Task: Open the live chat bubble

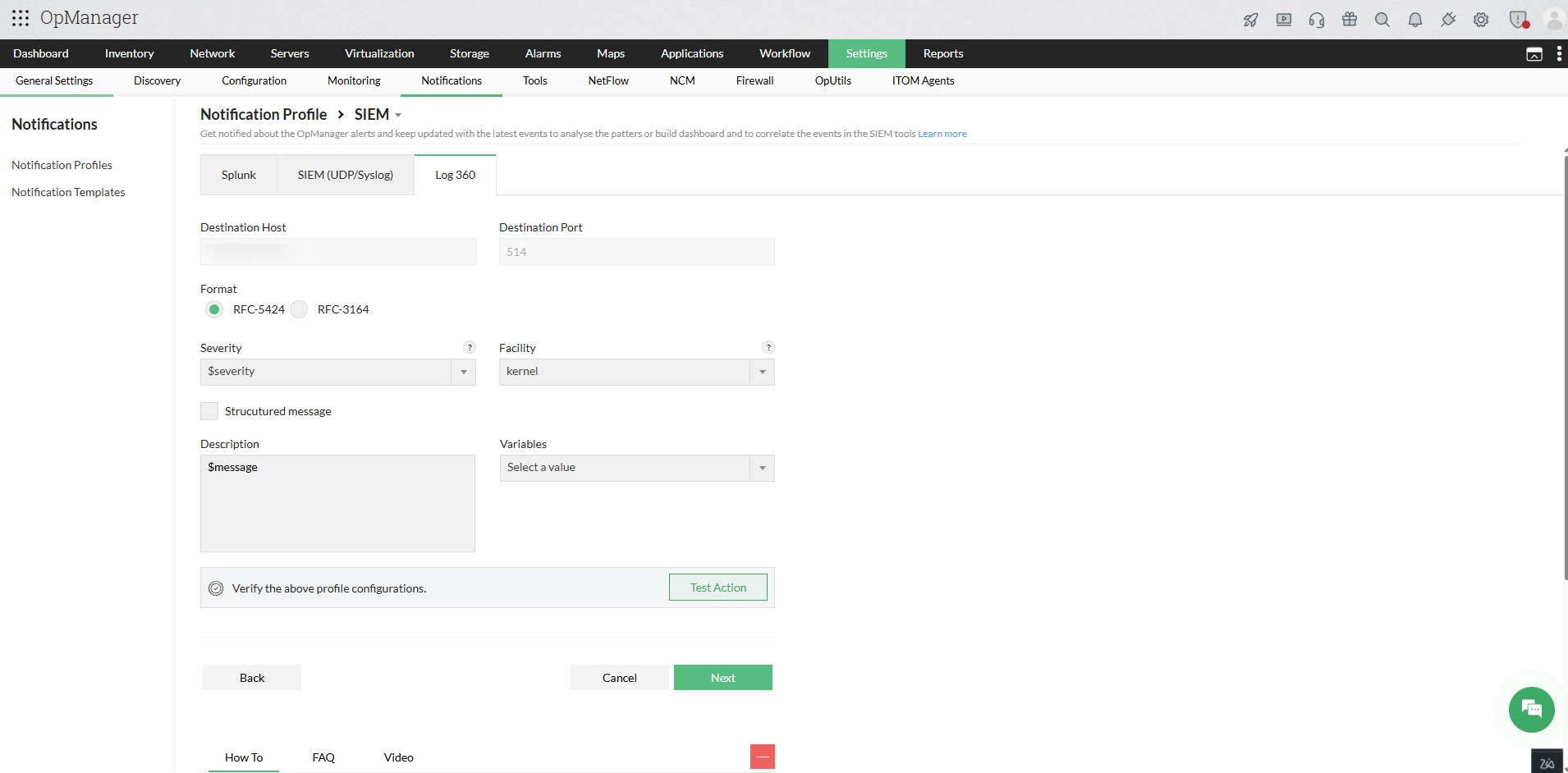Action: pyautogui.click(x=1531, y=709)
